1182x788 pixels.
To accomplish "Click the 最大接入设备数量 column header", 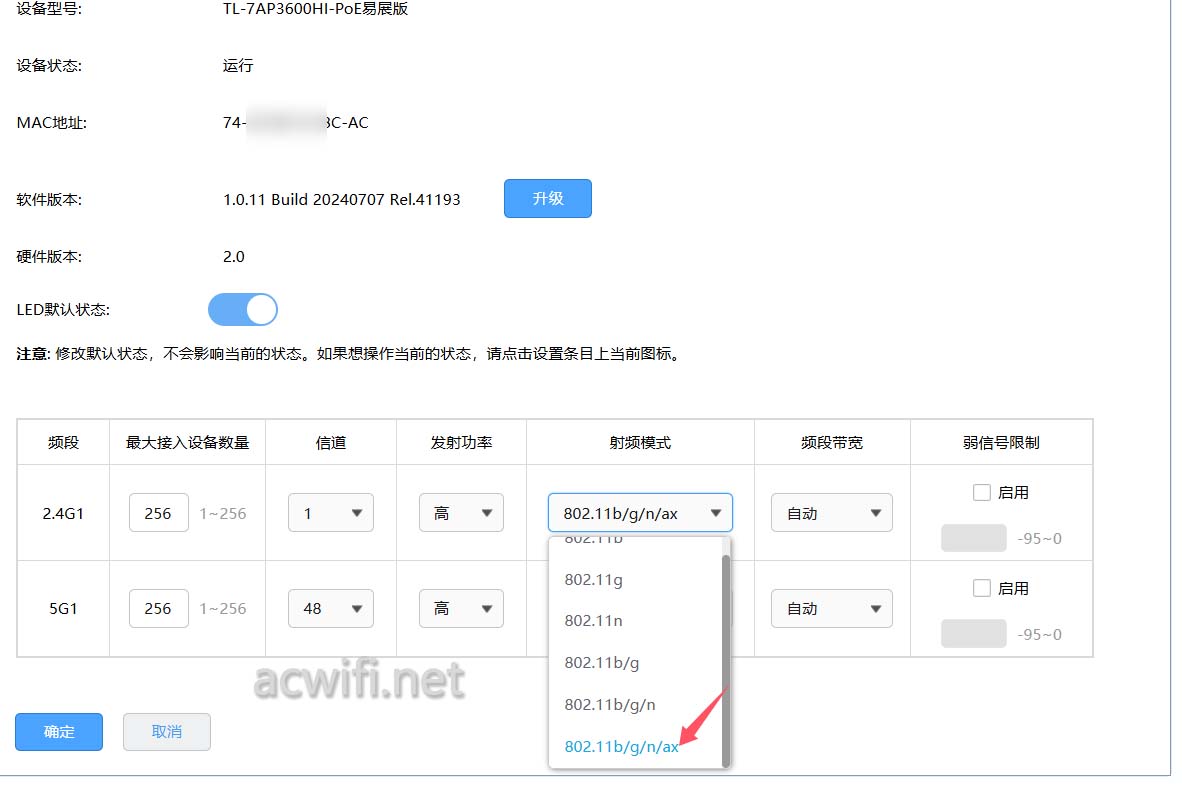I will 188,443.
